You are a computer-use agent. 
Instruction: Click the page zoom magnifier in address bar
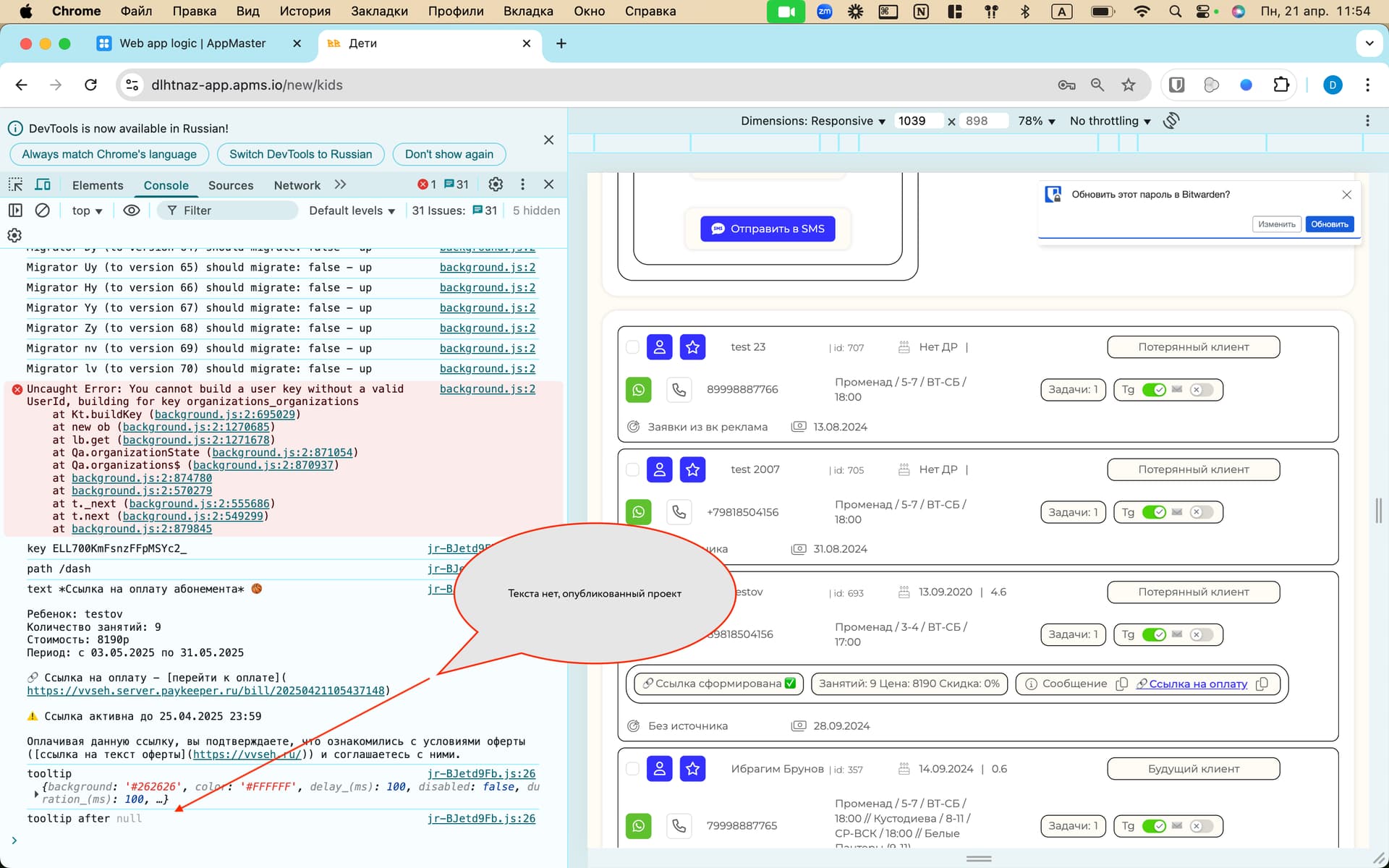[1097, 85]
